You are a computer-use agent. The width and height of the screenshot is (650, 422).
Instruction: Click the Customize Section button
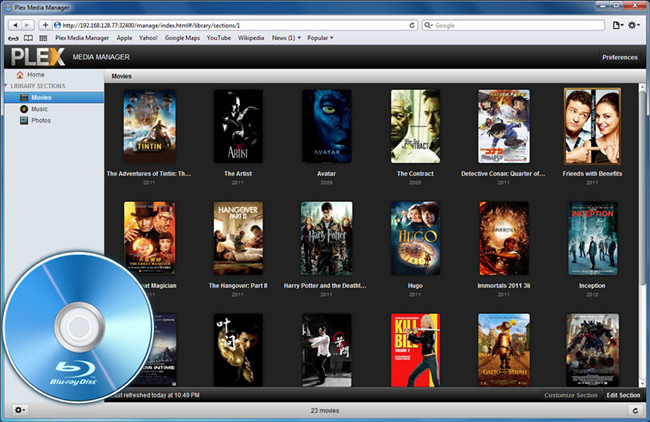tap(570, 395)
